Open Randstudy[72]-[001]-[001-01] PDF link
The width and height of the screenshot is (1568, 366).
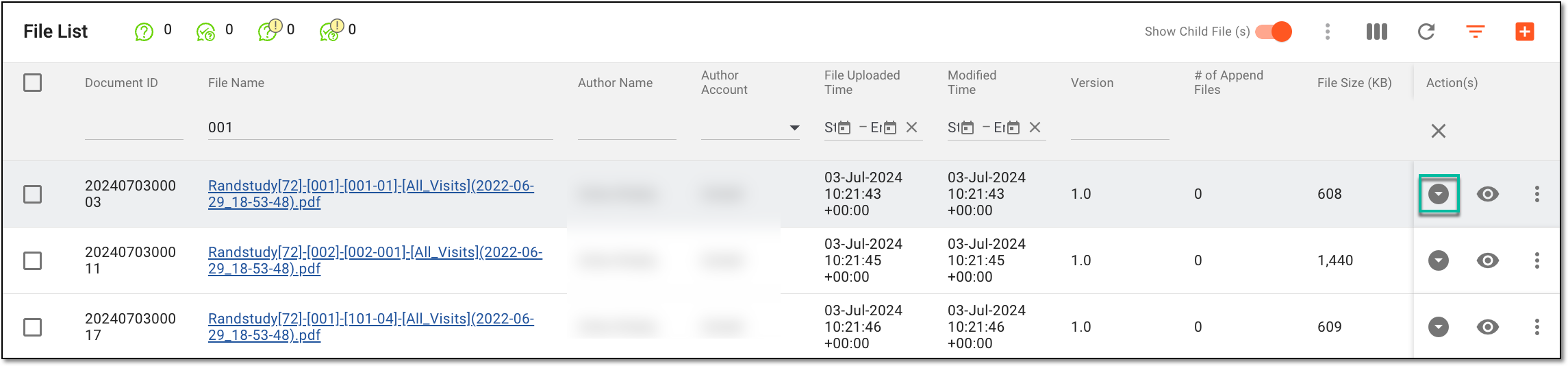[x=371, y=194]
